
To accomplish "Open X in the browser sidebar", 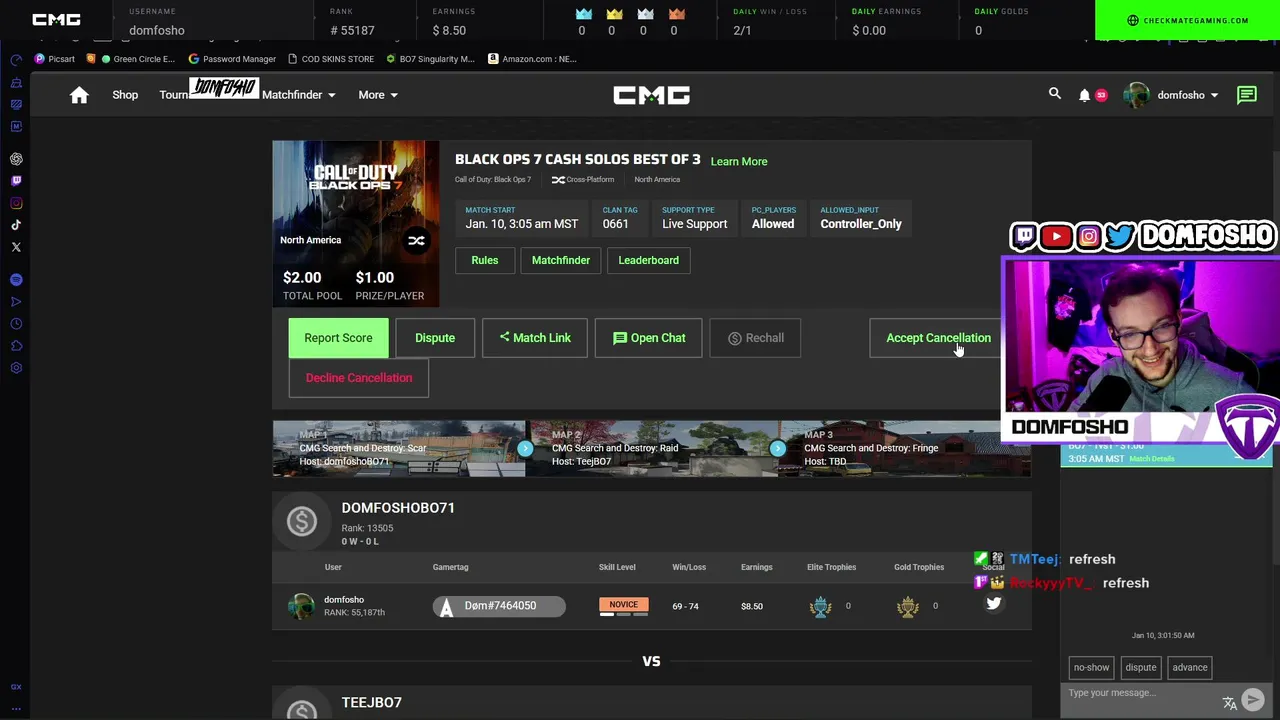I will click(16, 247).
